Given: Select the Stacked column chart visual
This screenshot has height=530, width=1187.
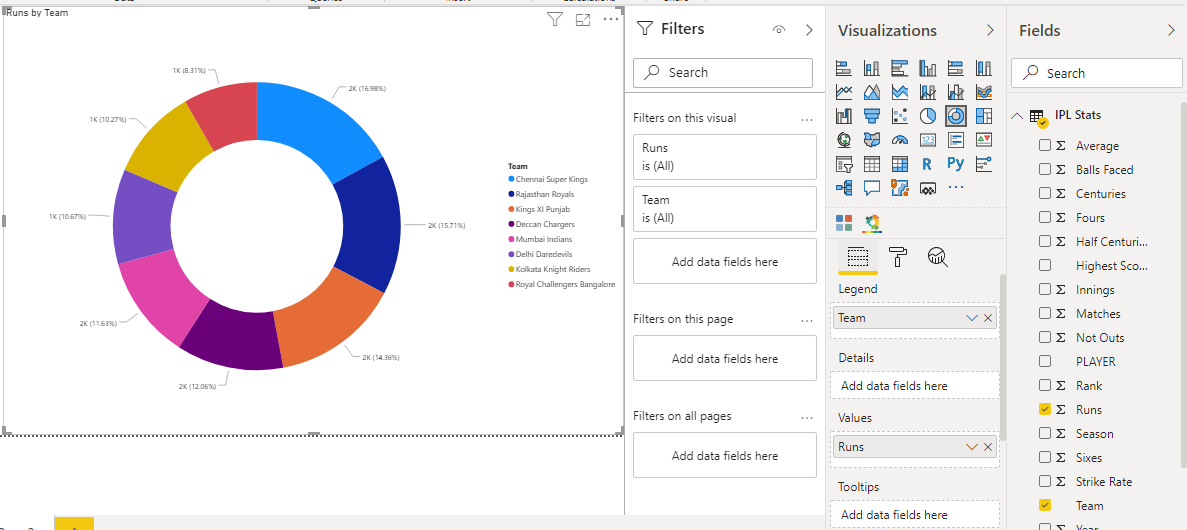Looking at the screenshot, I should (x=872, y=68).
